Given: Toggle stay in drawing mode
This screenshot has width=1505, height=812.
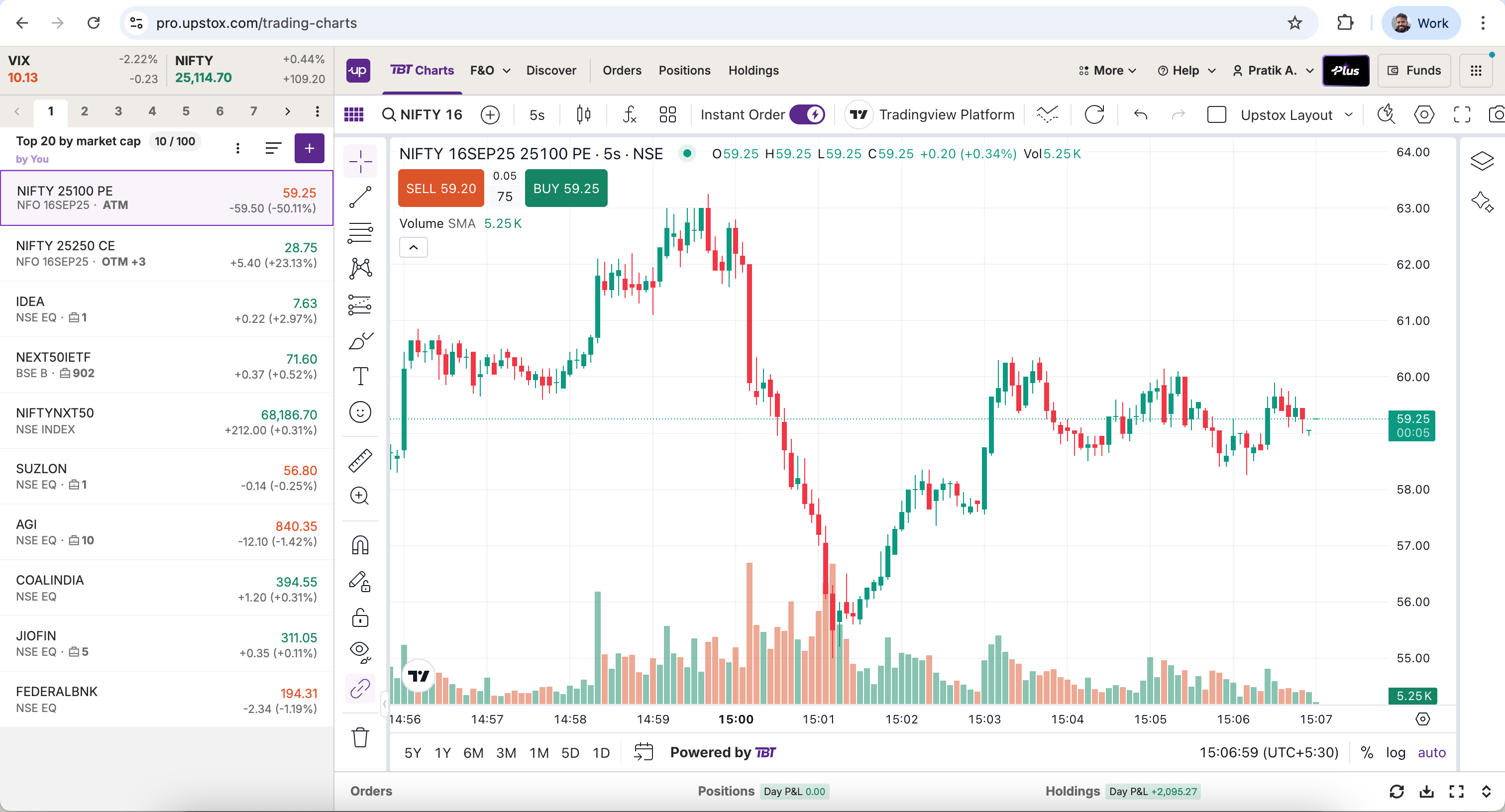Looking at the screenshot, I should 360,581.
